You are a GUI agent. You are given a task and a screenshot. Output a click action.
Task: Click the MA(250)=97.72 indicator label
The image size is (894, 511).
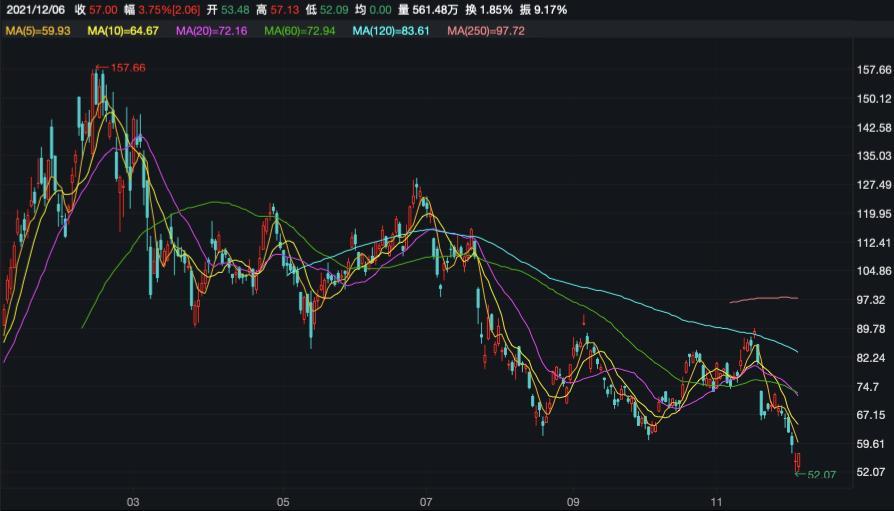coord(486,31)
